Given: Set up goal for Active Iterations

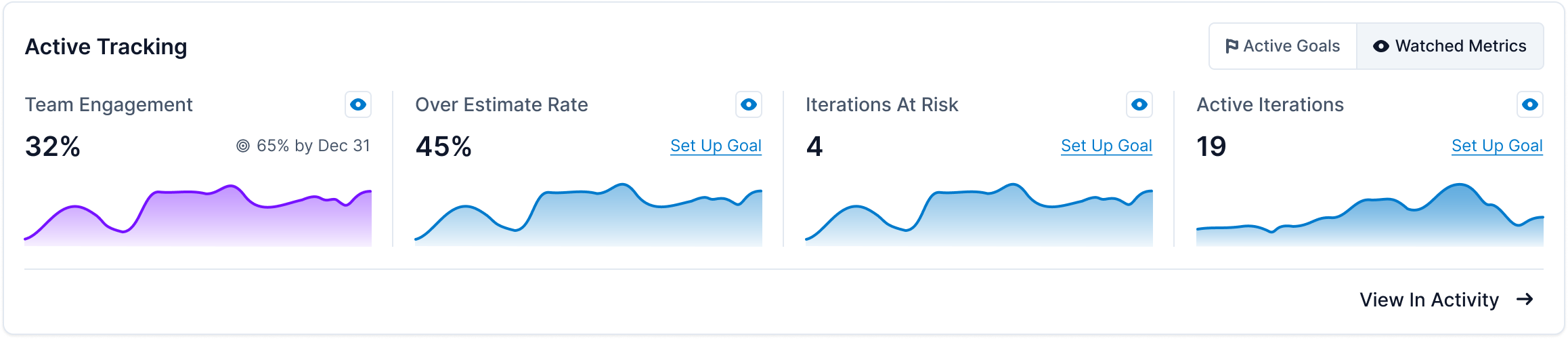Looking at the screenshot, I should pyautogui.click(x=1497, y=146).
